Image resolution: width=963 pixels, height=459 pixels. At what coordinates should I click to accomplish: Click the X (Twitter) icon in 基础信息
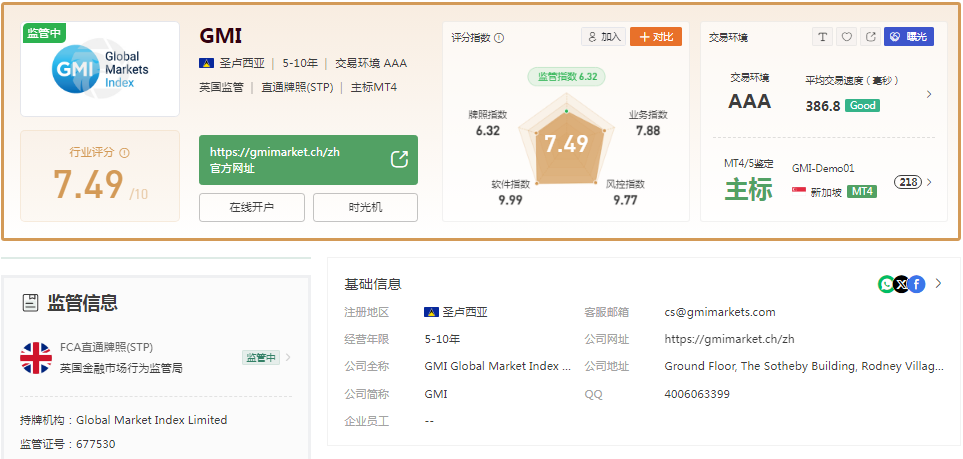pos(901,284)
